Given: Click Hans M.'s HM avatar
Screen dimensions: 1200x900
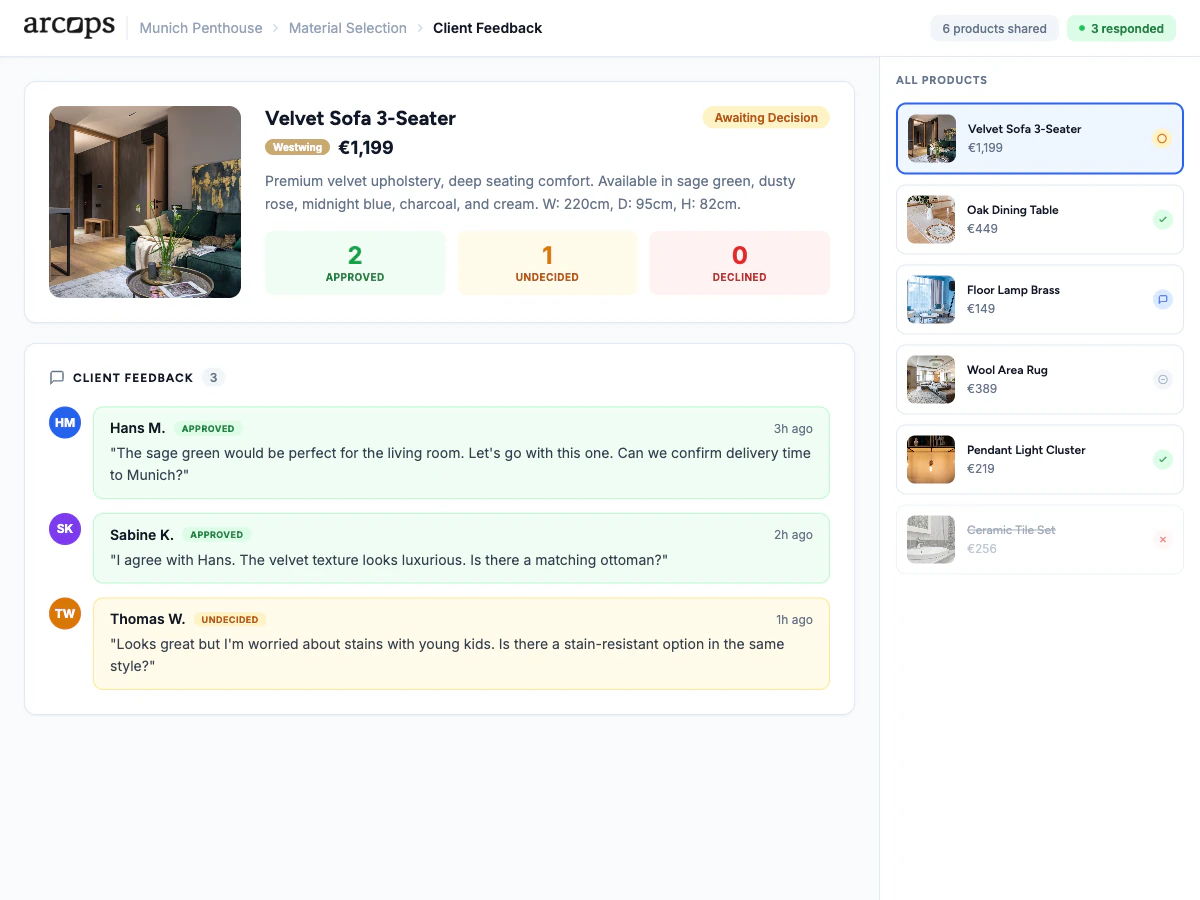Looking at the screenshot, I should coord(65,422).
